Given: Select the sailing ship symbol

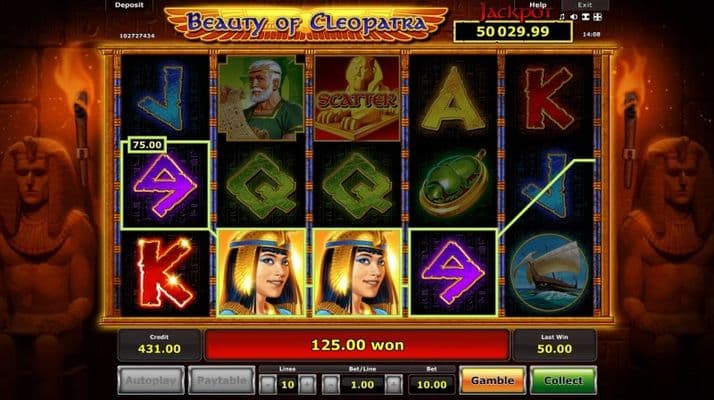Looking at the screenshot, I should [x=549, y=272].
